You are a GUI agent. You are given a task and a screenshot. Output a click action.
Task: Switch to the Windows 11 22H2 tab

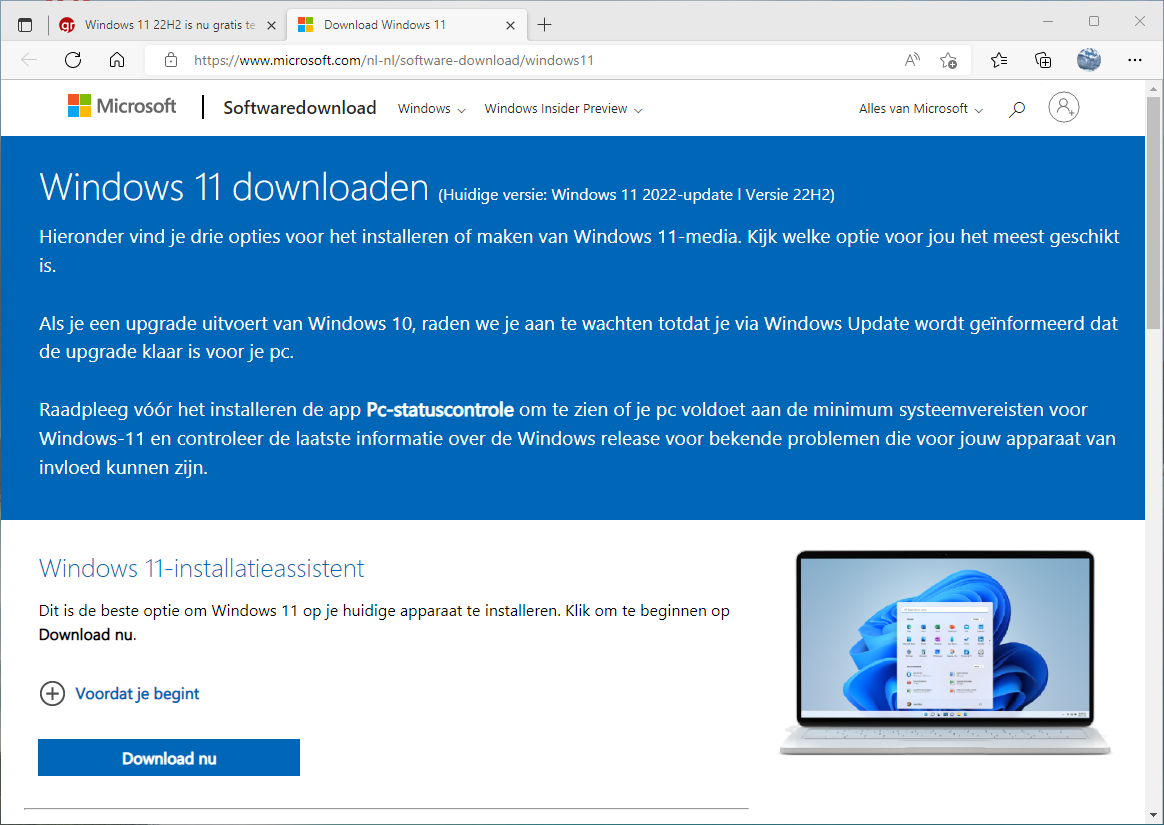(x=160, y=24)
